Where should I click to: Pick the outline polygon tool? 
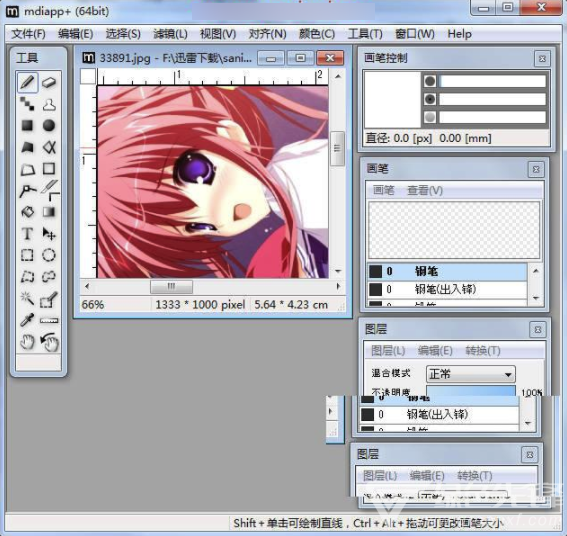click(x=27, y=169)
